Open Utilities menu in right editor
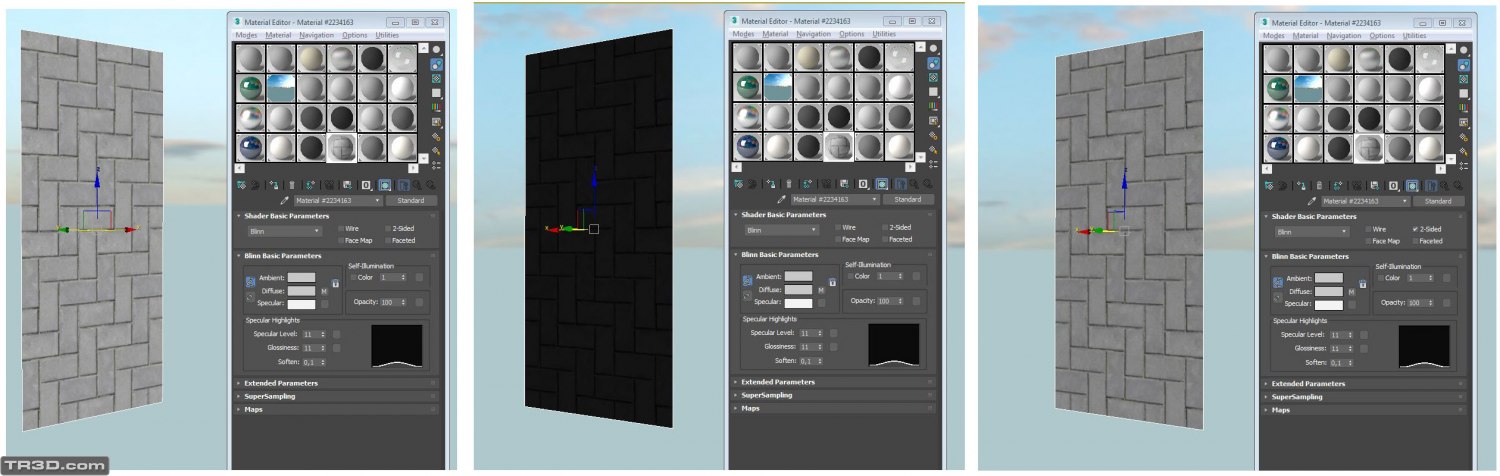1500x476 pixels. click(x=1416, y=35)
